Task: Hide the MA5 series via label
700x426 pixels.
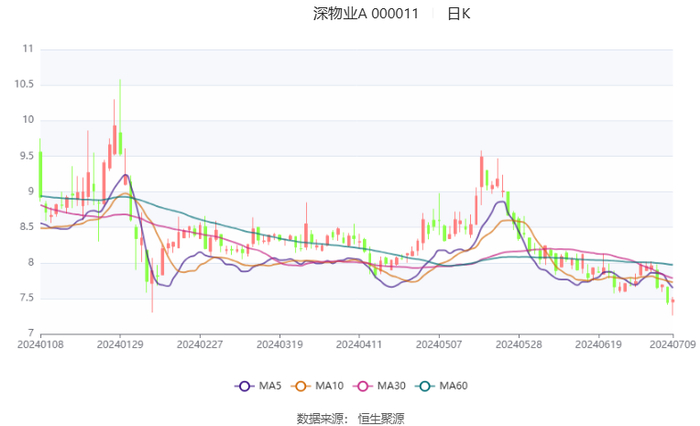Action: point(270,386)
